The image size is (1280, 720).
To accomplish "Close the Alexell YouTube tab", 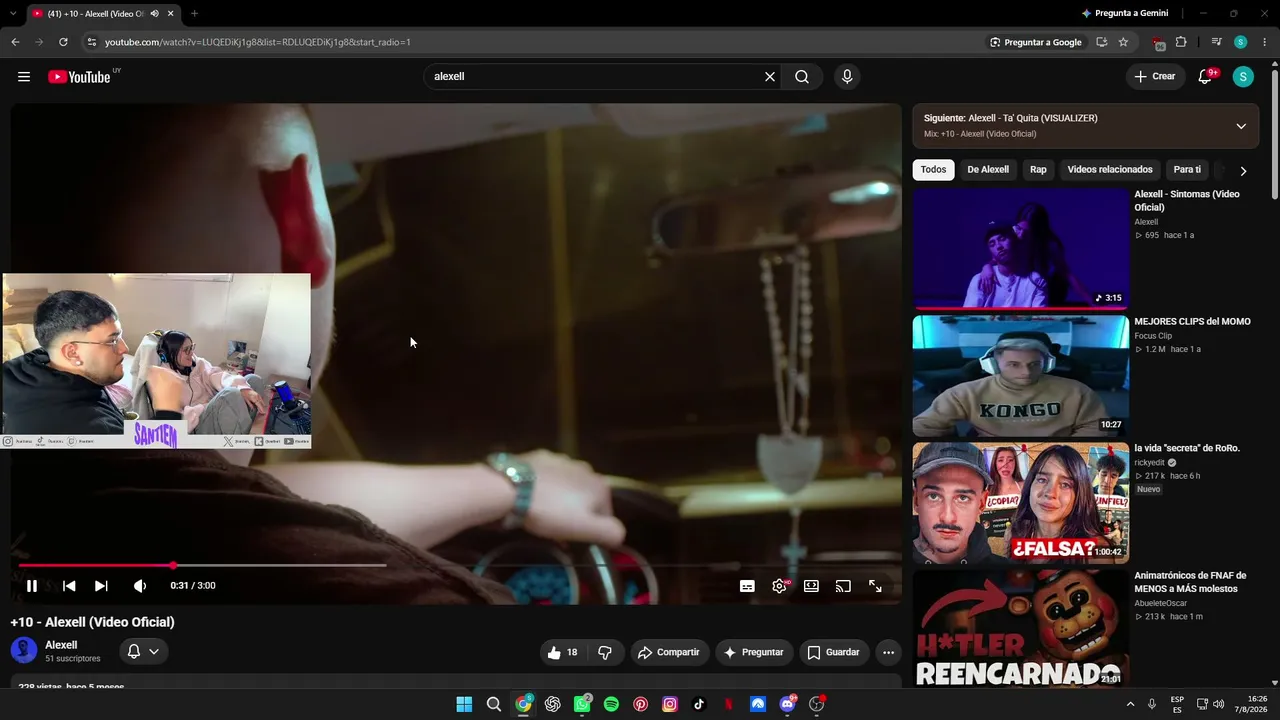I will click(171, 13).
